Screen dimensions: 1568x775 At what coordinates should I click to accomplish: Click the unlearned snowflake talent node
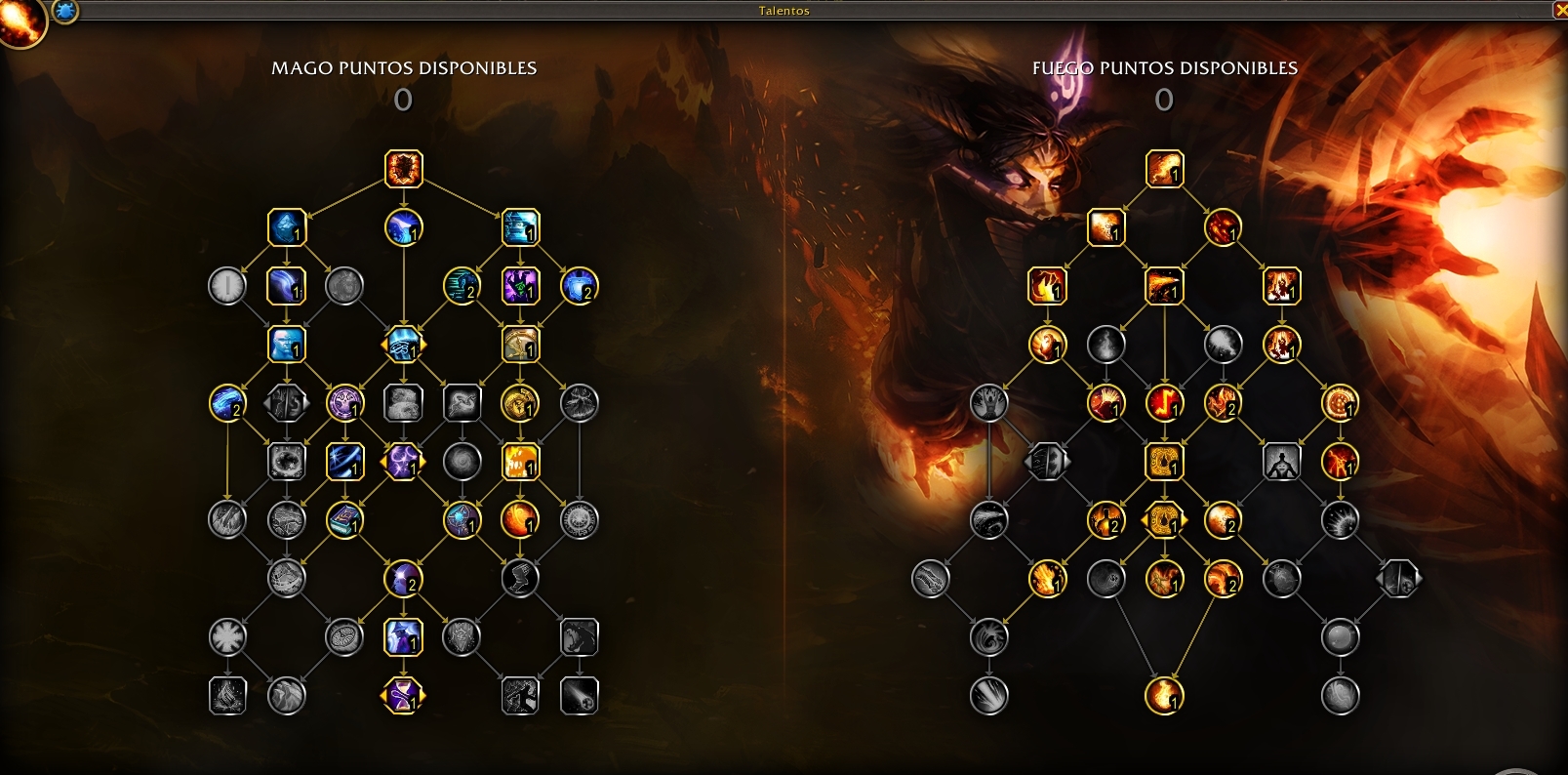(x=227, y=637)
